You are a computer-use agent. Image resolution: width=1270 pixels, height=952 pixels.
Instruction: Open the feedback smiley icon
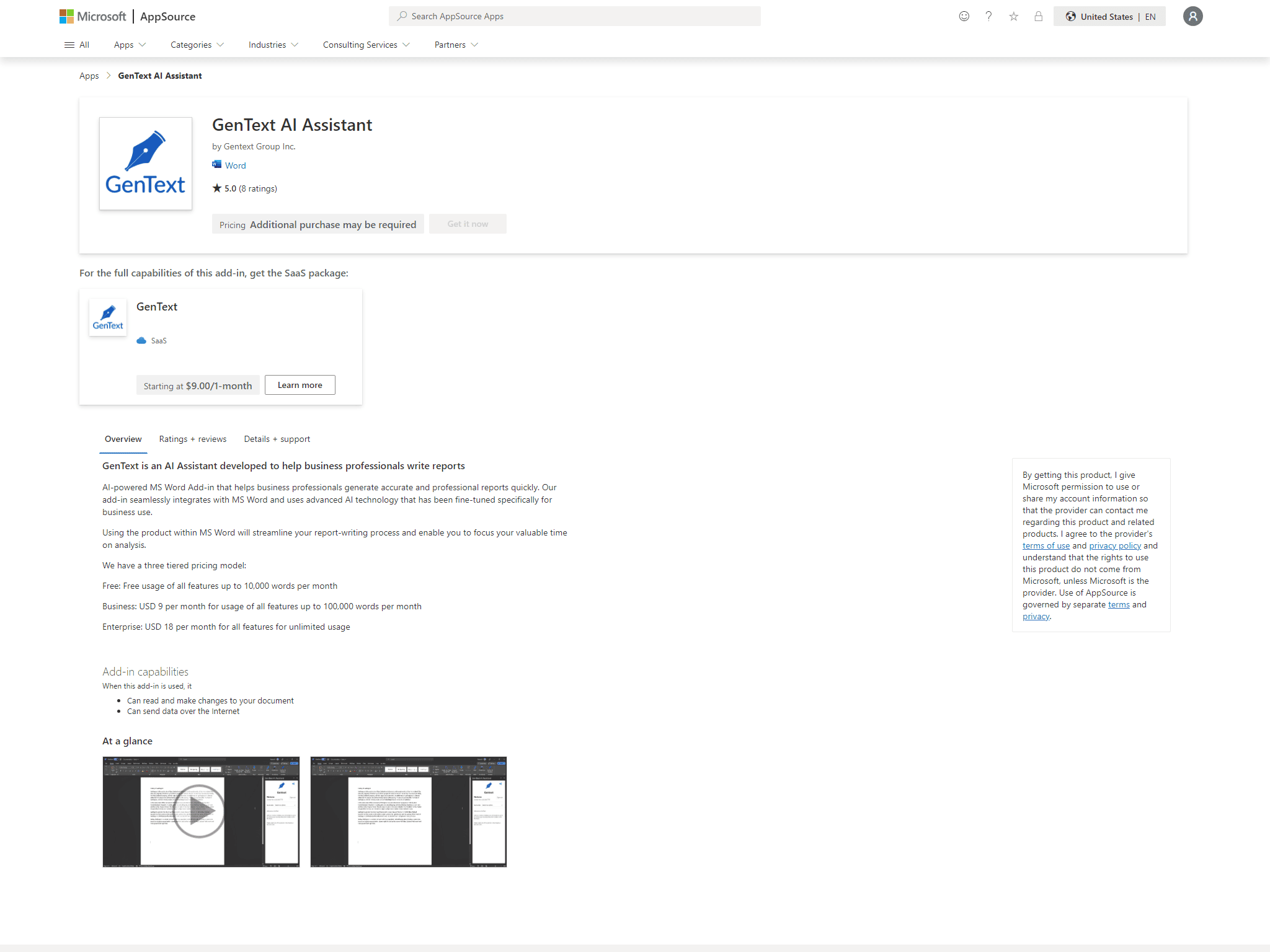pyautogui.click(x=964, y=16)
